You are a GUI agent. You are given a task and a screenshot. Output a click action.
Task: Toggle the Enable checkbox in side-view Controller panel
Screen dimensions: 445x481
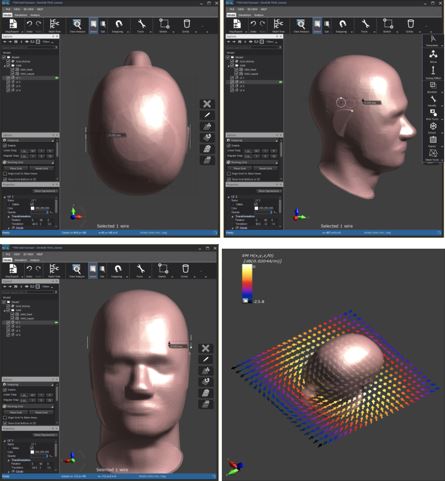click(x=229, y=146)
